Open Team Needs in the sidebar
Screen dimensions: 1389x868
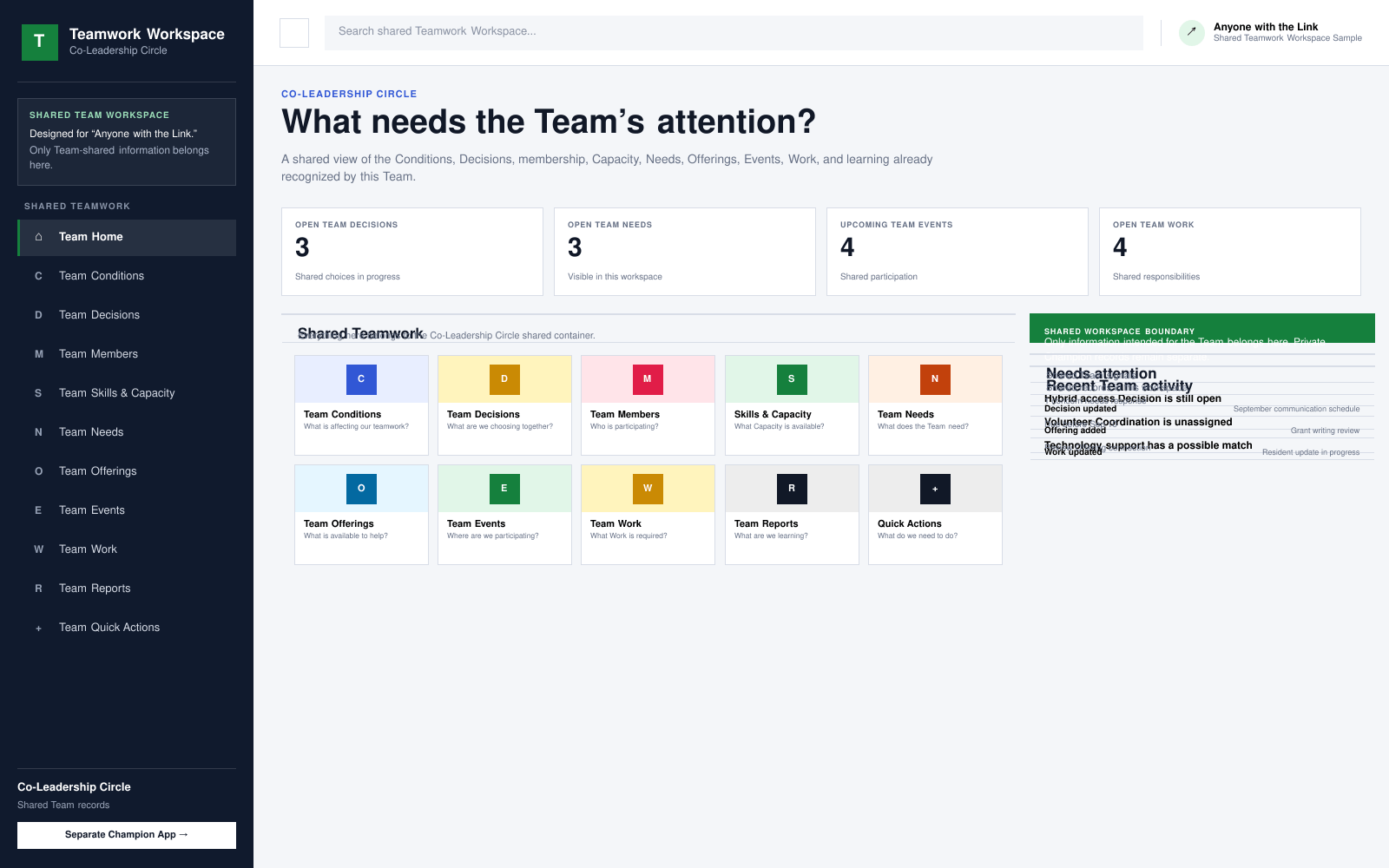127,432
